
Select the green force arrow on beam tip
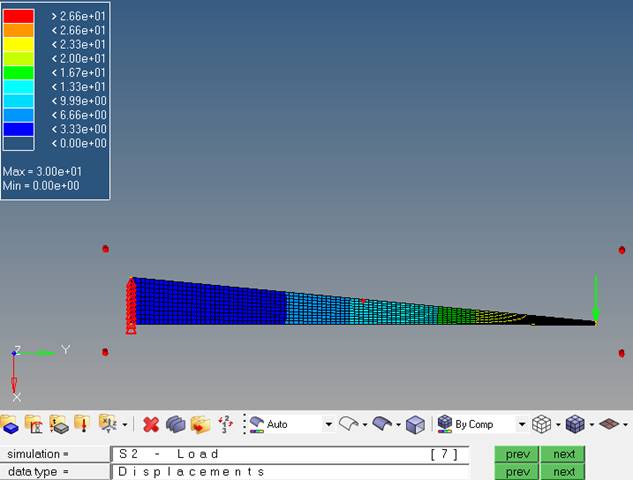pyautogui.click(x=595, y=297)
